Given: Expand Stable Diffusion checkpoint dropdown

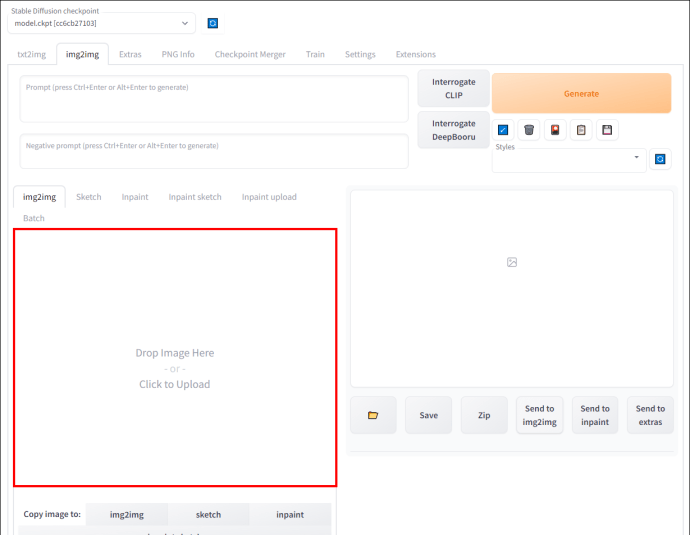Looking at the screenshot, I should pos(101,23).
